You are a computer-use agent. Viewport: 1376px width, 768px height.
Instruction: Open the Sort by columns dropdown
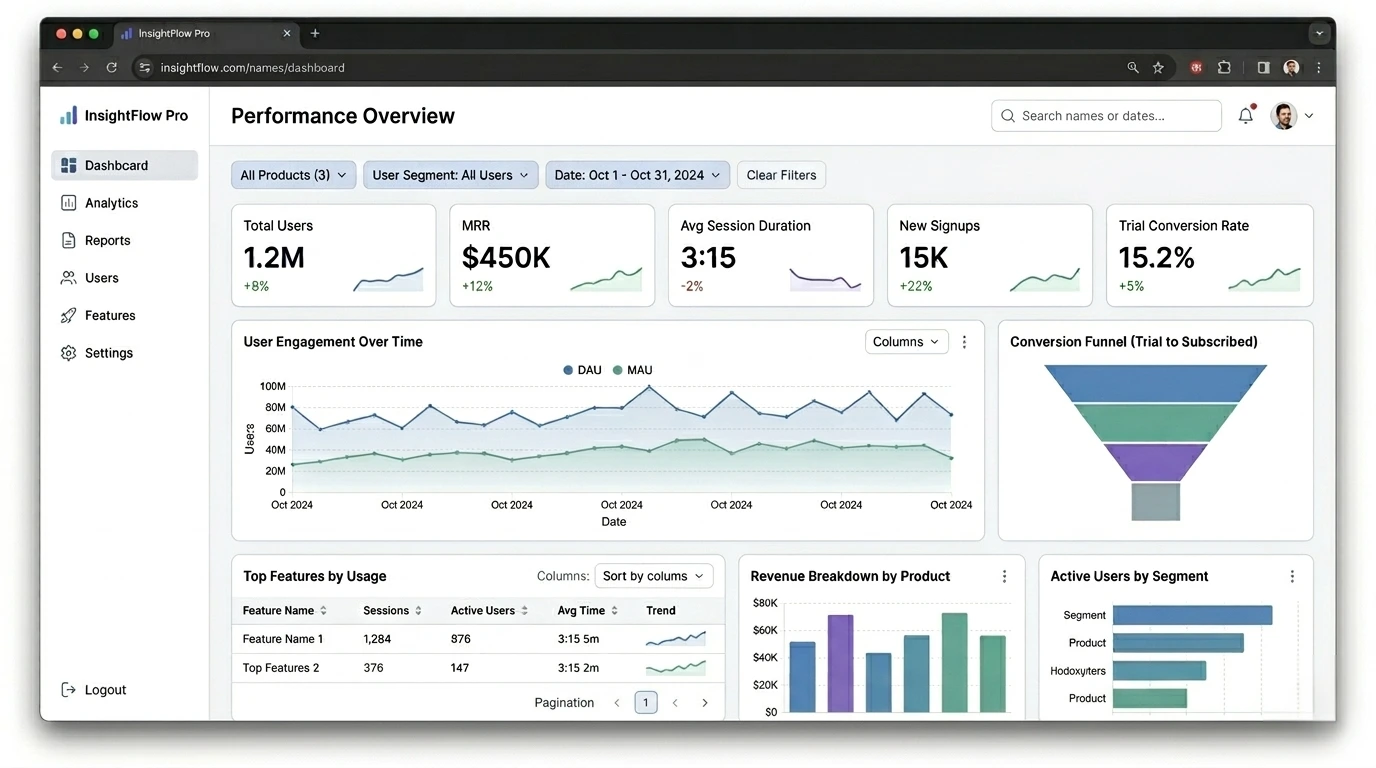pos(653,576)
